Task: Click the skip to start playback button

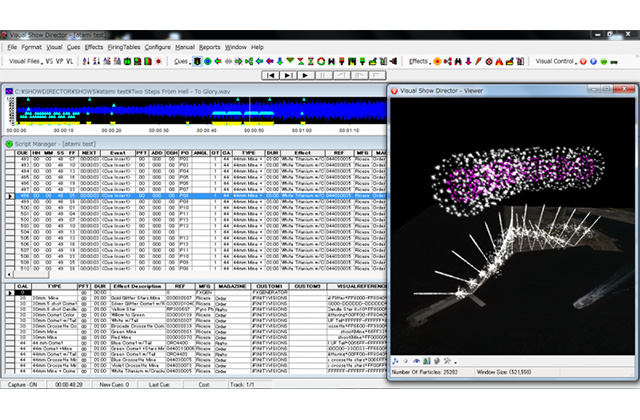Action: 270,75
